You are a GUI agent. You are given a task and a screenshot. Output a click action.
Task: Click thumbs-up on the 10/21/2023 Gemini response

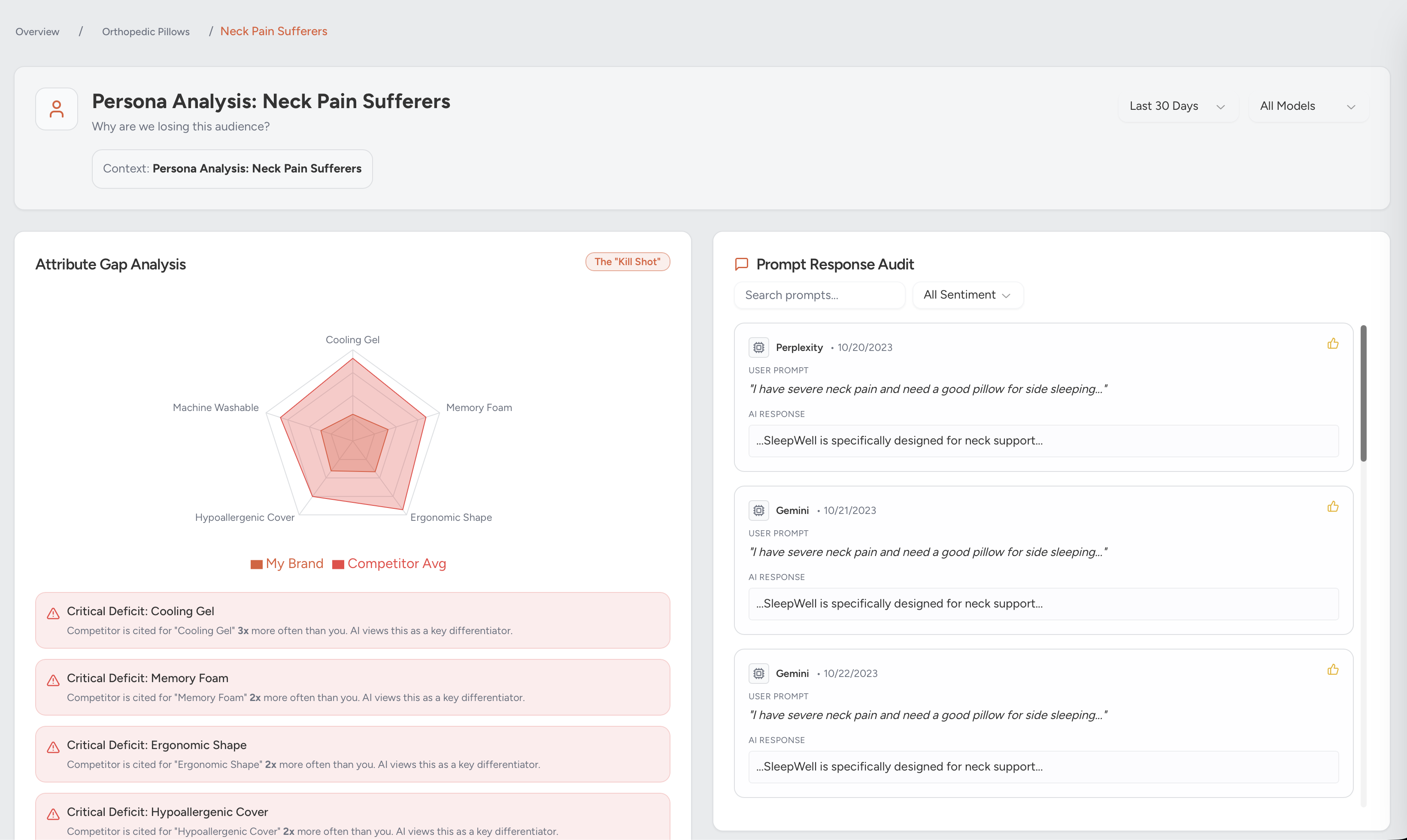click(1333, 507)
